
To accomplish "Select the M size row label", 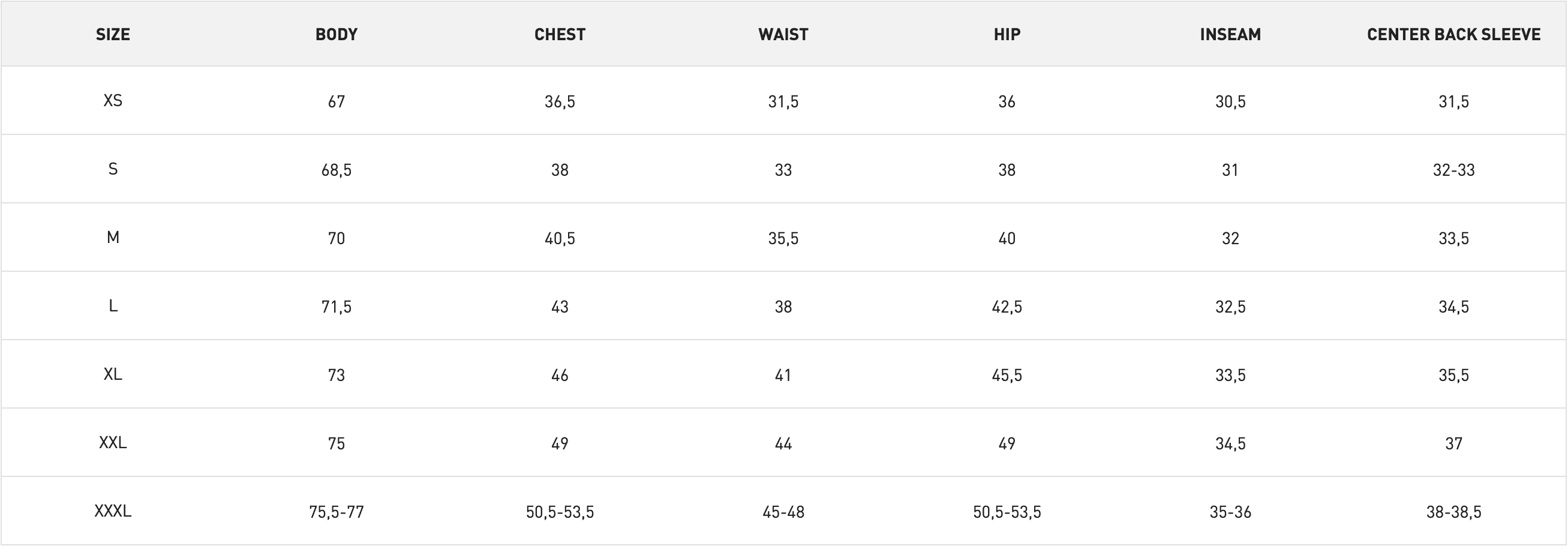I will 113,238.
